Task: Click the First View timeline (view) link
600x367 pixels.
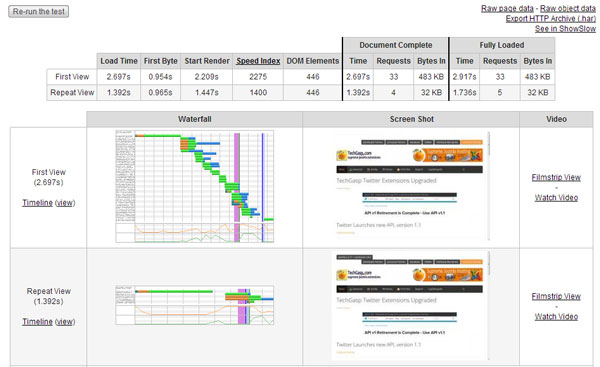Action: pos(65,203)
